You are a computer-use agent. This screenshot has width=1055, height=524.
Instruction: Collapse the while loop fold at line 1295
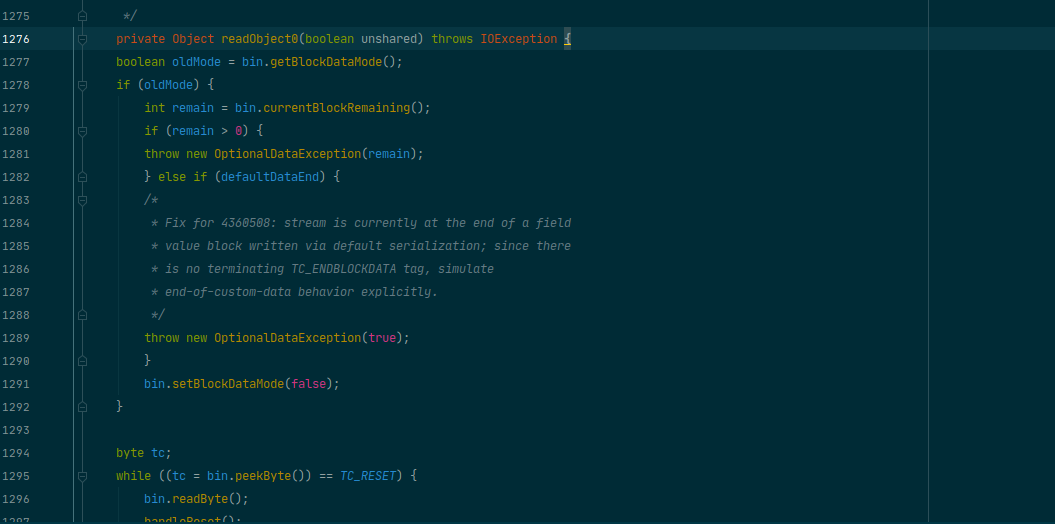coord(82,476)
